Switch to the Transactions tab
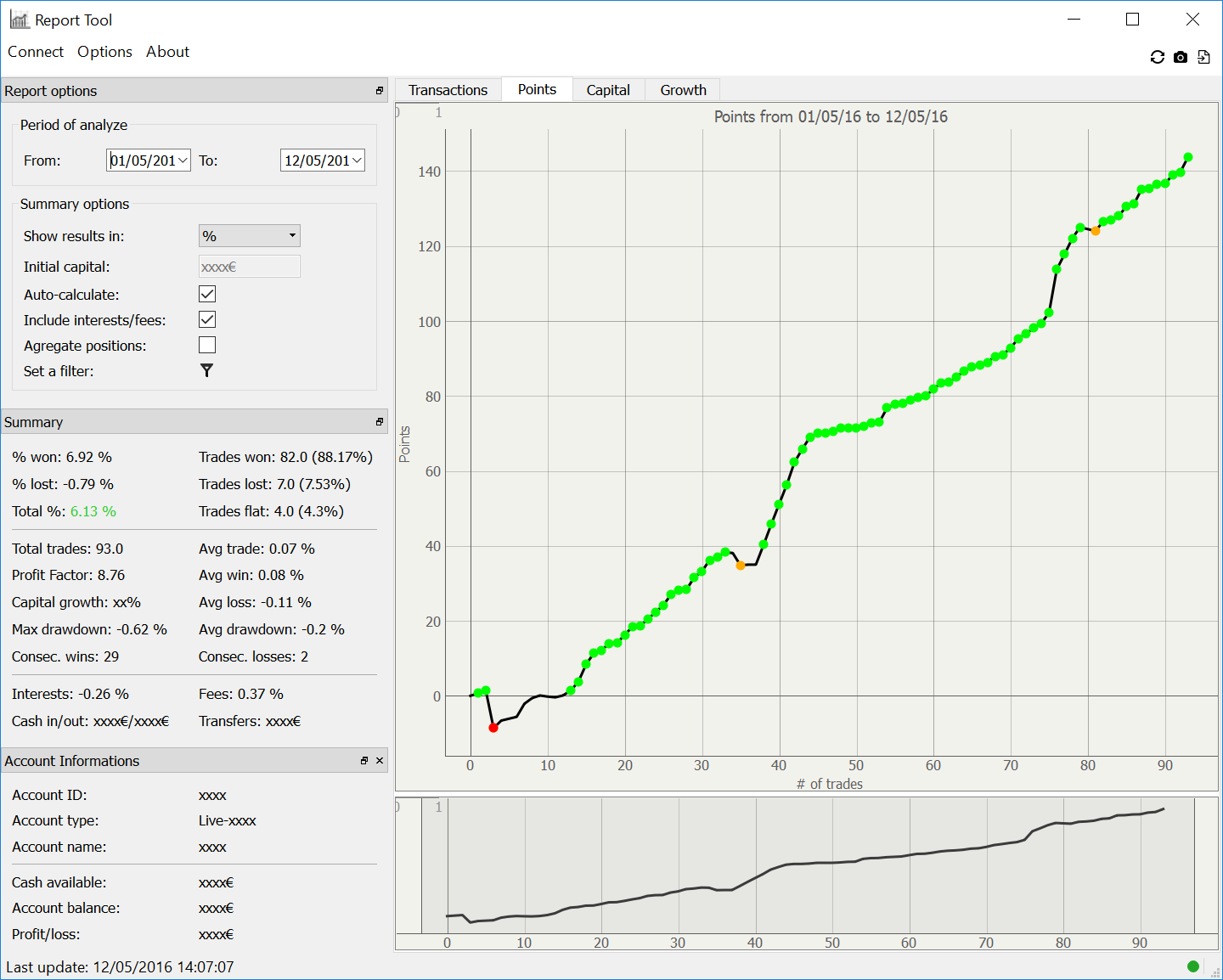Screen dimensions: 1223x980 point(448,90)
